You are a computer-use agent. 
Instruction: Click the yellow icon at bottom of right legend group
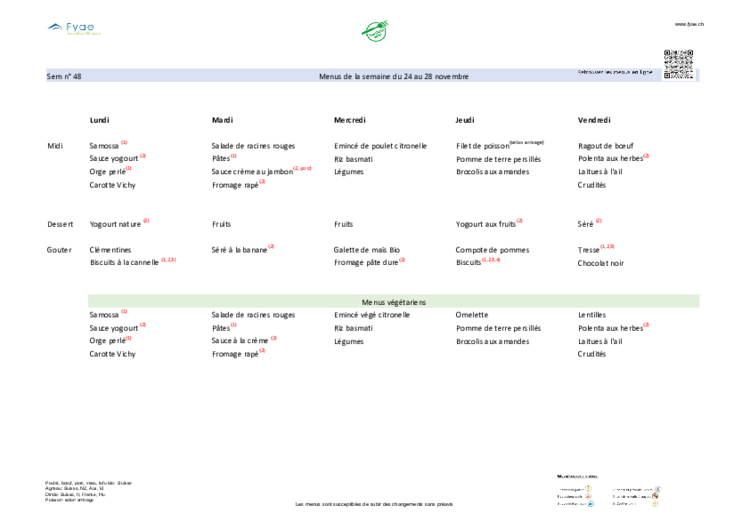[x=655, y=504]
